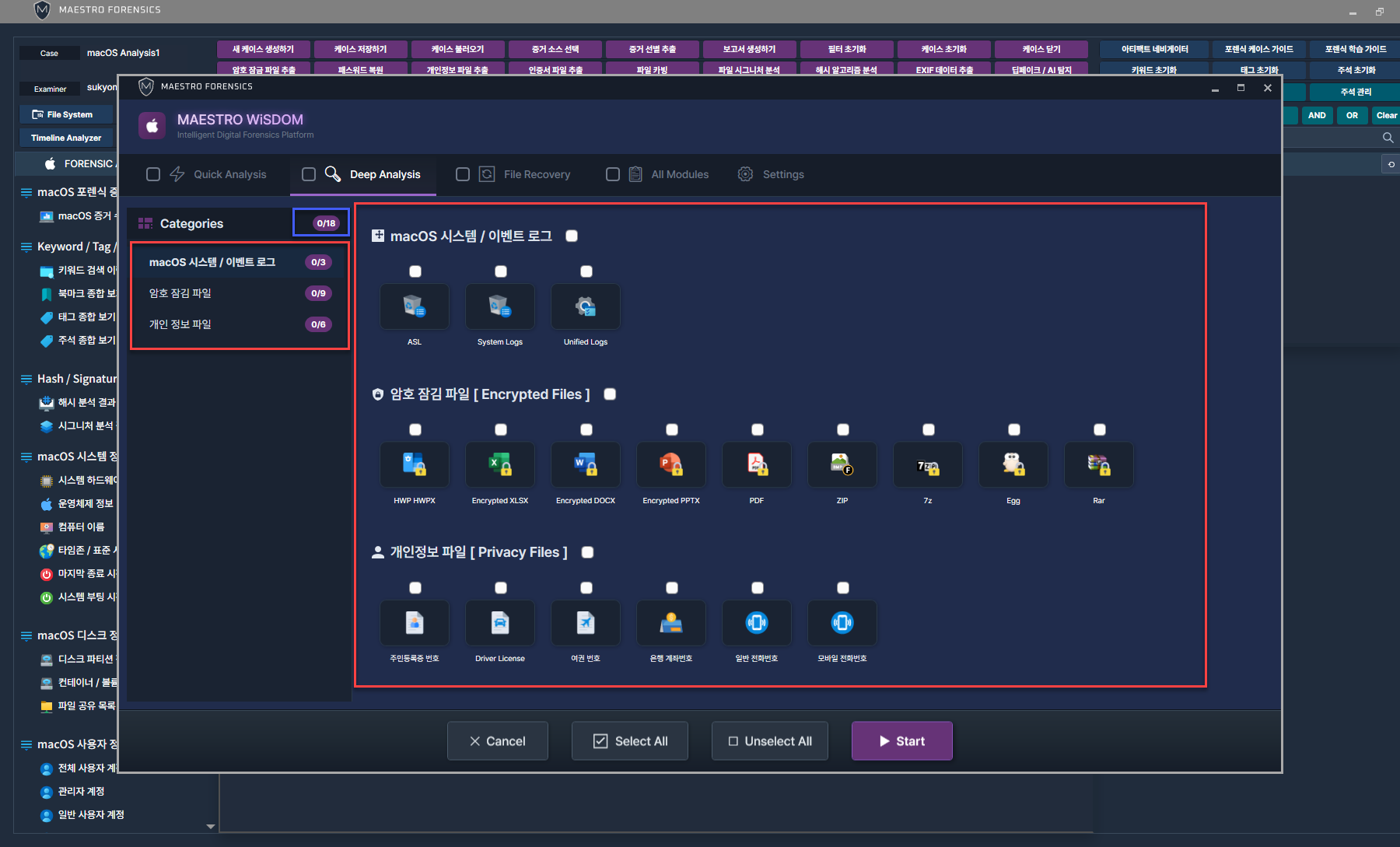Click the Rar archive module icon

point(1099,465)
